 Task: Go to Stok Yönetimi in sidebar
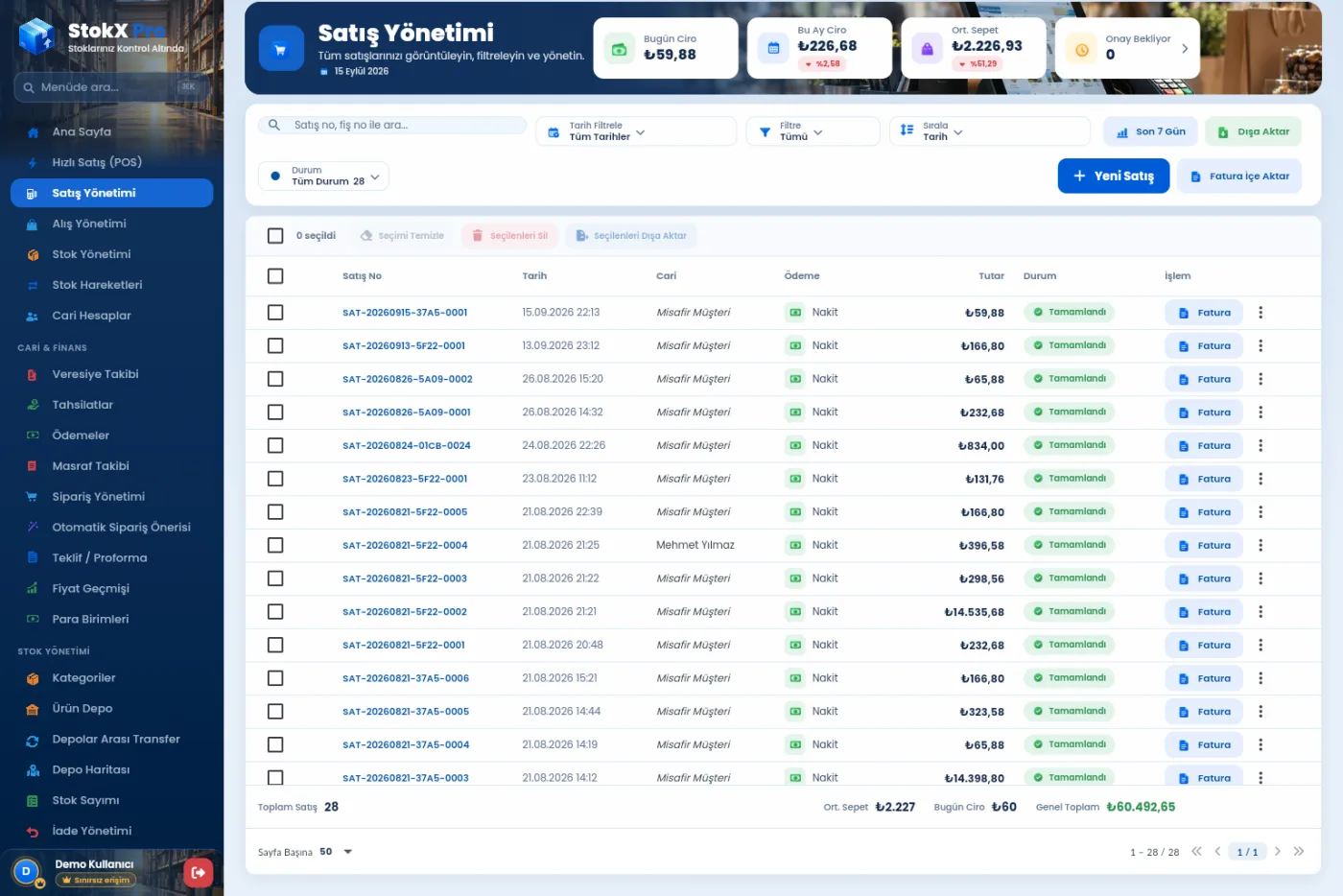pyautogui.click(x=111, y=255)
